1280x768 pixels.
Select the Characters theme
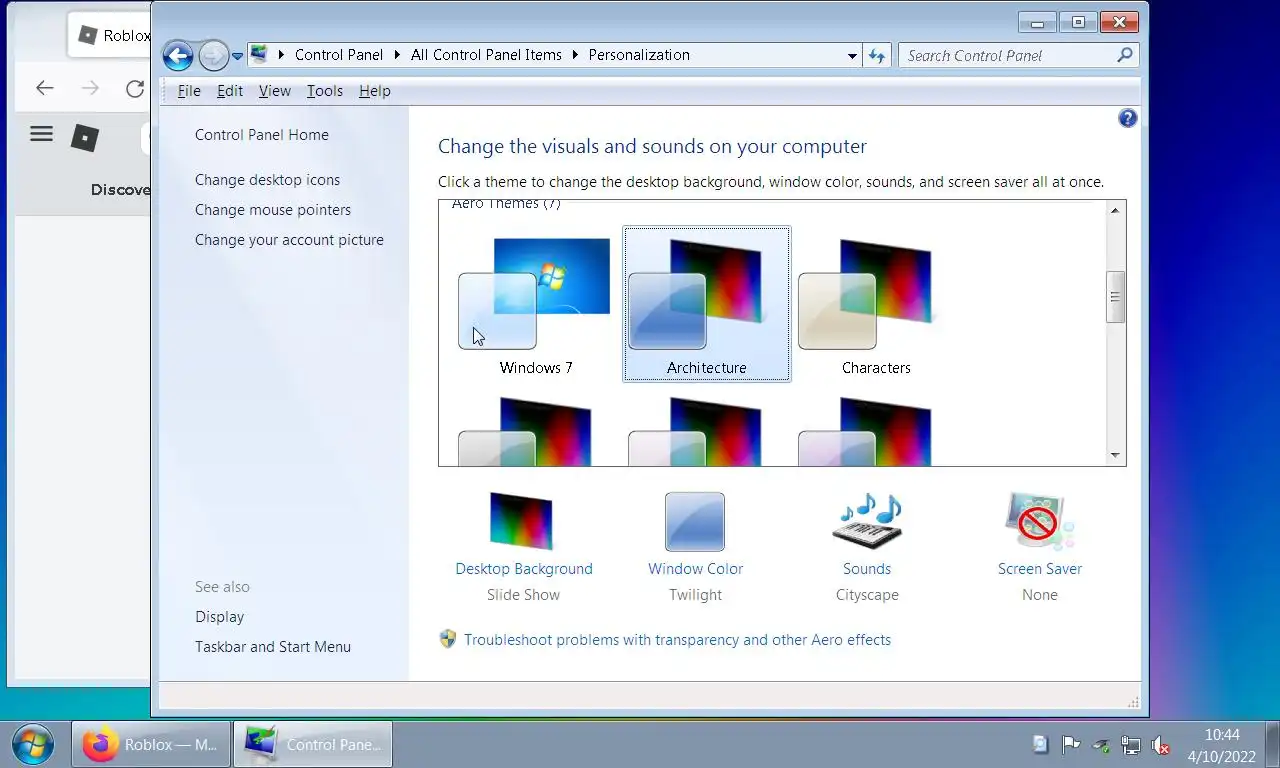[x=876, y=304]
